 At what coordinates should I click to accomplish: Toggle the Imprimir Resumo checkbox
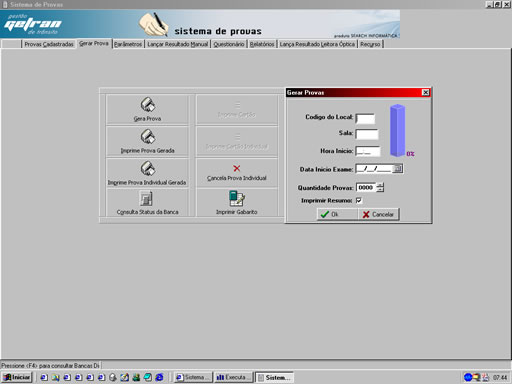click(359, 200)
